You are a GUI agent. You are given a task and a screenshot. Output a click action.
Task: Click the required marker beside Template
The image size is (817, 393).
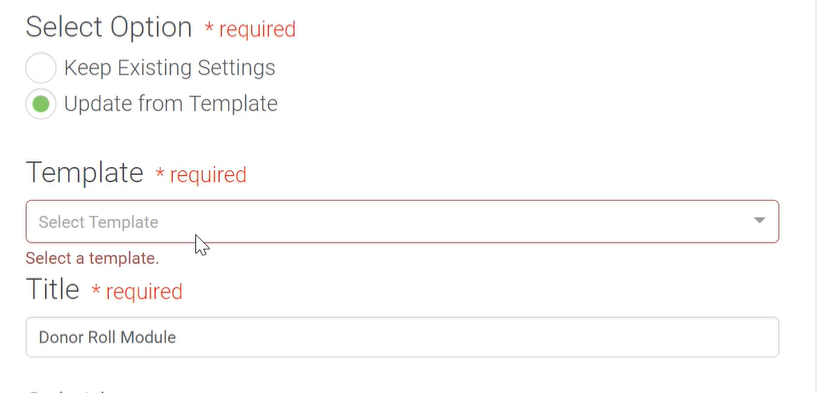201,175
